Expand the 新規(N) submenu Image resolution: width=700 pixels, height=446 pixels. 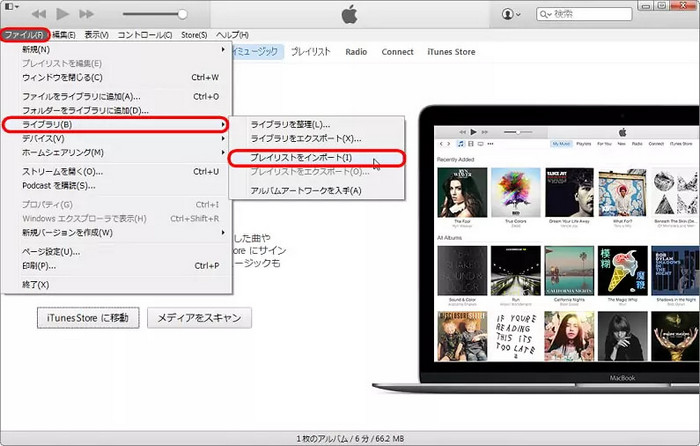(x=117, y=49)
